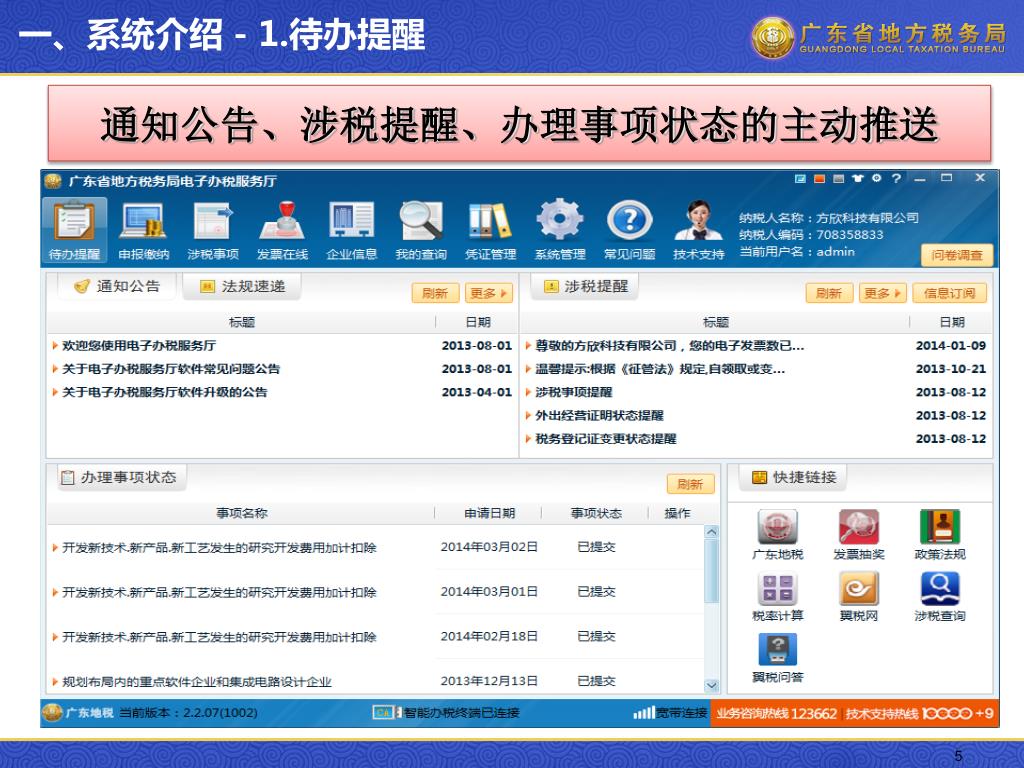Screen dimensions: 1024x768
Task: Click the title bar help question icon
Action: pos(897,178)
